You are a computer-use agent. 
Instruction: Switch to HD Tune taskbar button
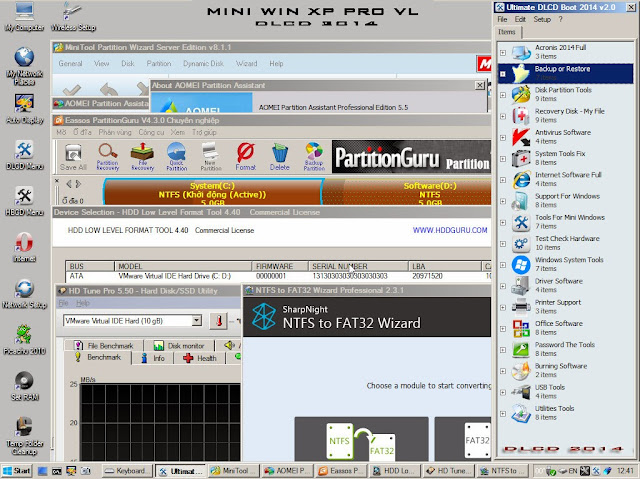tap(448, 471)
